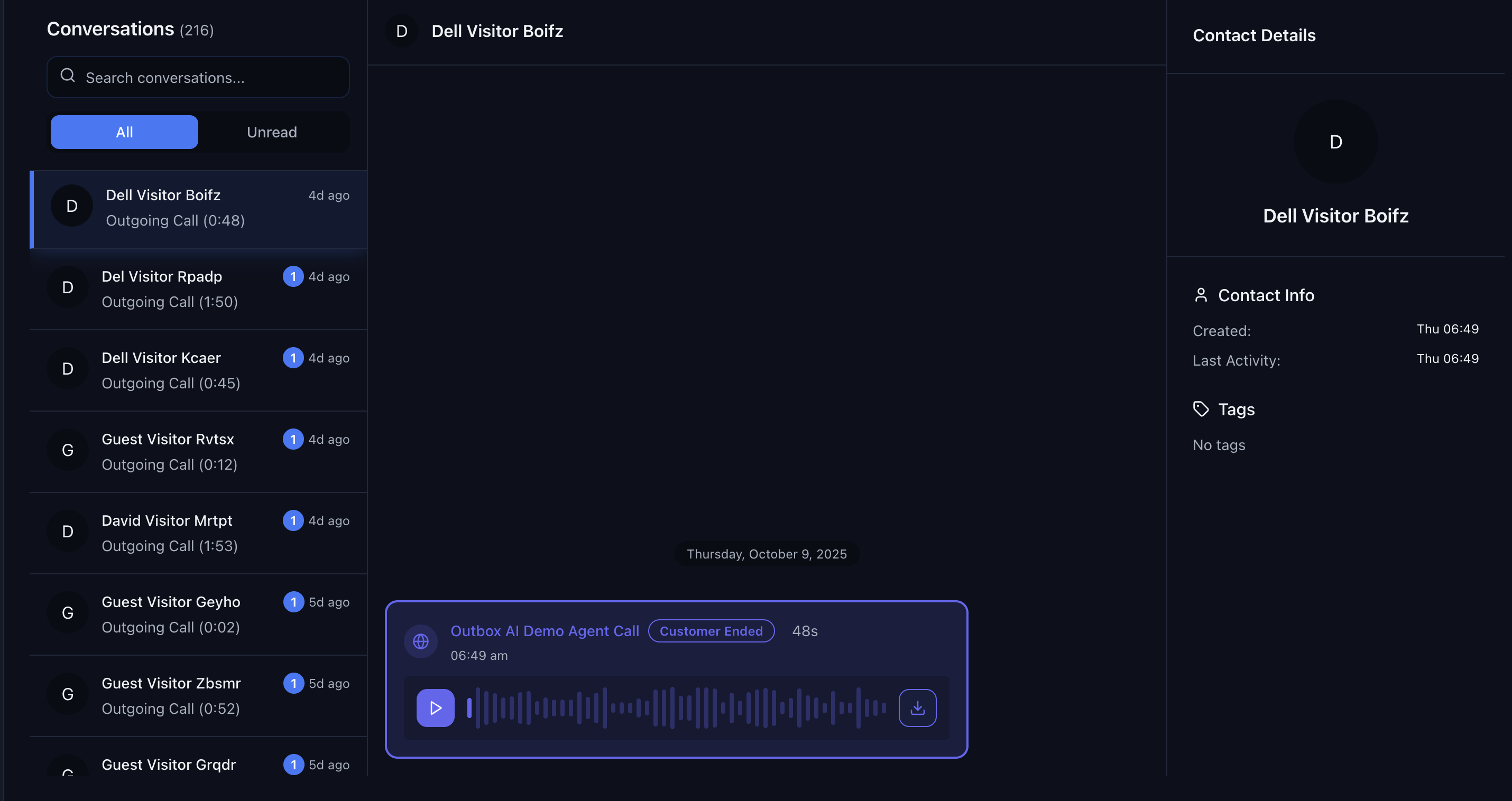Click the large D avatar in Contact Details

(x=1335, y=142)
